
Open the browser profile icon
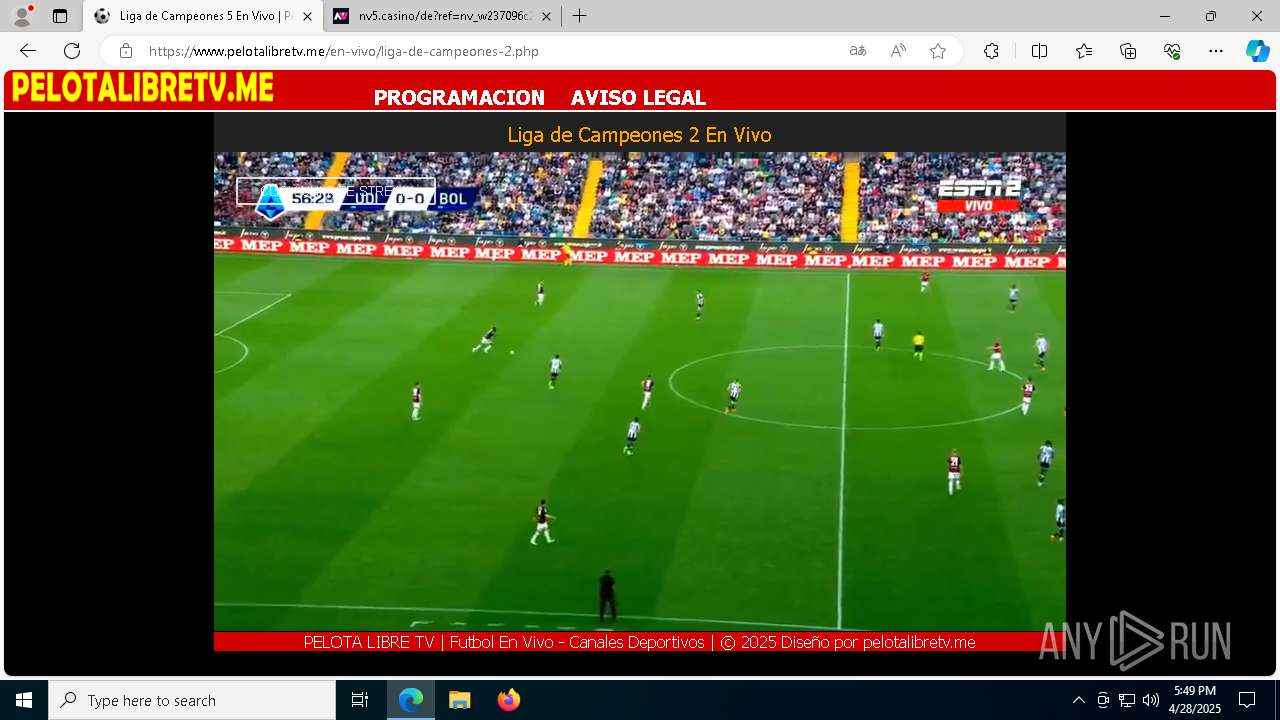point(21,16)
